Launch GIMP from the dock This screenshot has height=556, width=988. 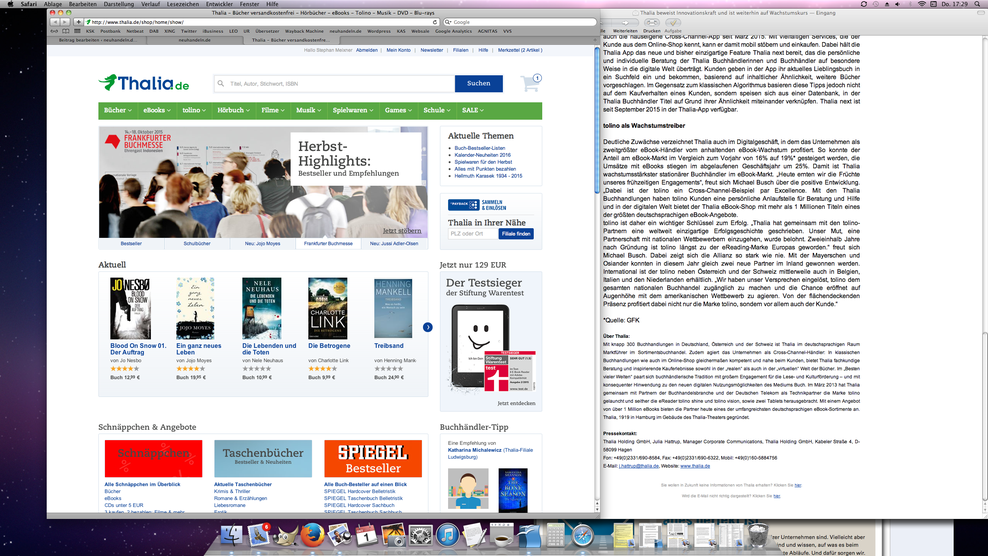point(285,535)
